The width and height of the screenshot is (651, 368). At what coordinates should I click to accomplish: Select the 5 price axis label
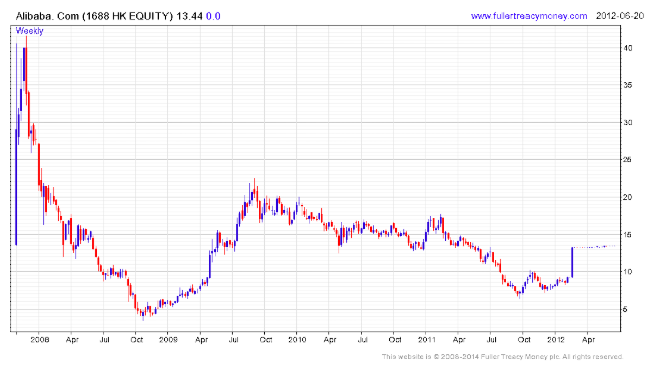click(x=626, y=309)
